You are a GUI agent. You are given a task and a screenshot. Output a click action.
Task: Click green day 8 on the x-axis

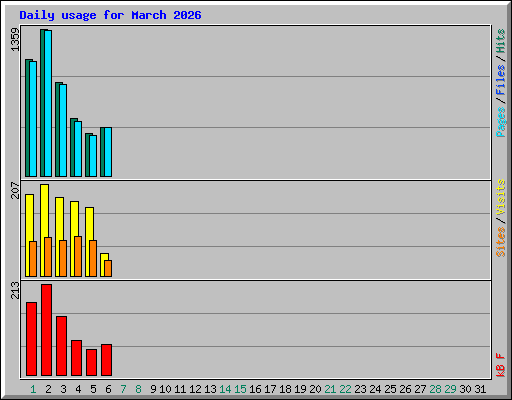[138, 389]
